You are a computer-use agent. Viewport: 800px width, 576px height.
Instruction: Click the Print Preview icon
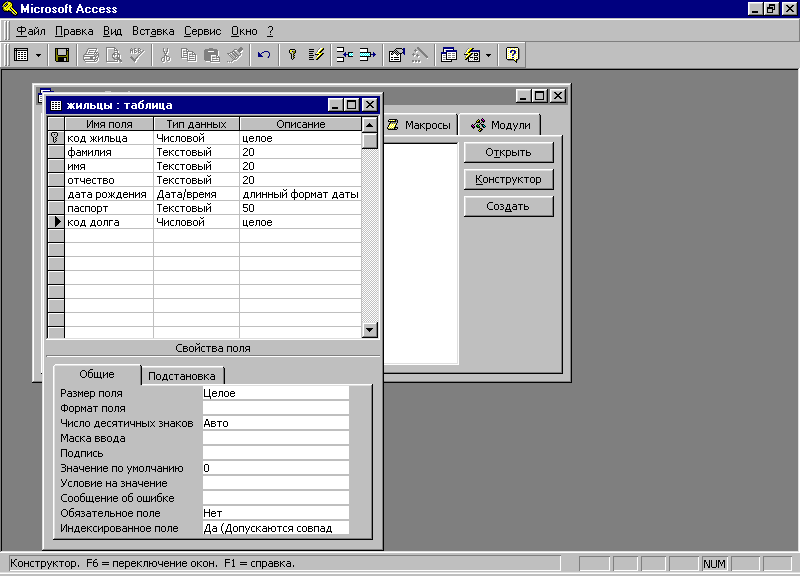coord(113,55)
